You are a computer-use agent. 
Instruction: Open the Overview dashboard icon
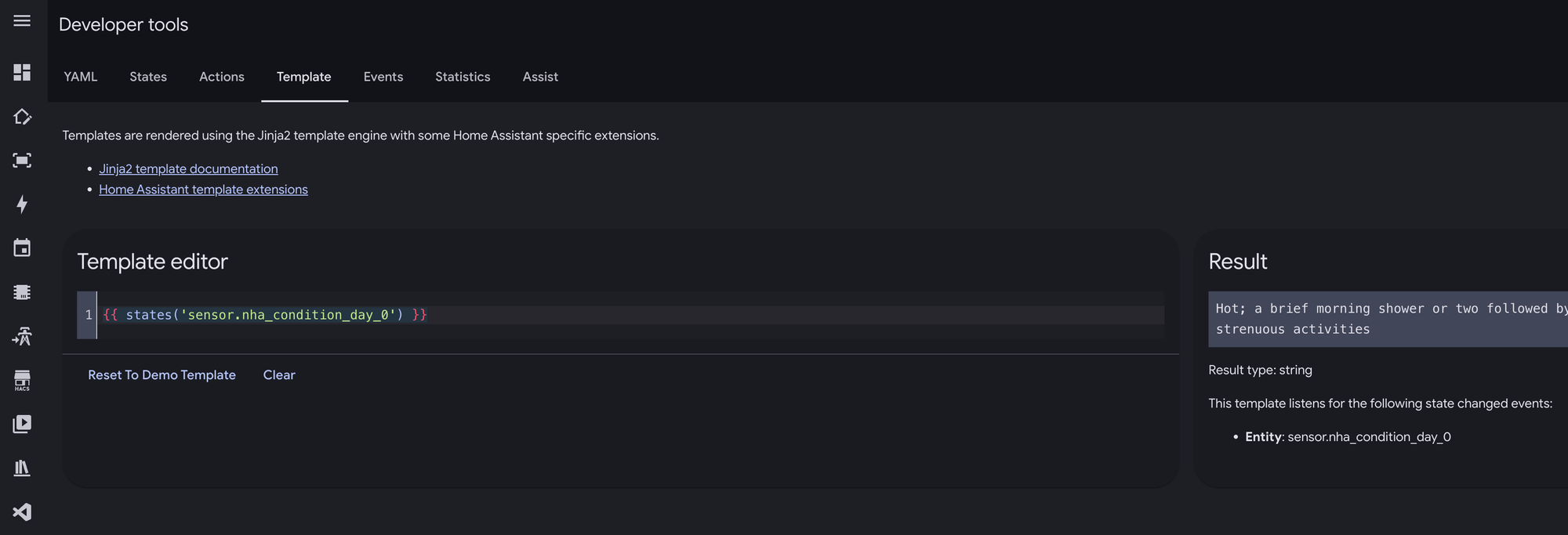(22, 72)
